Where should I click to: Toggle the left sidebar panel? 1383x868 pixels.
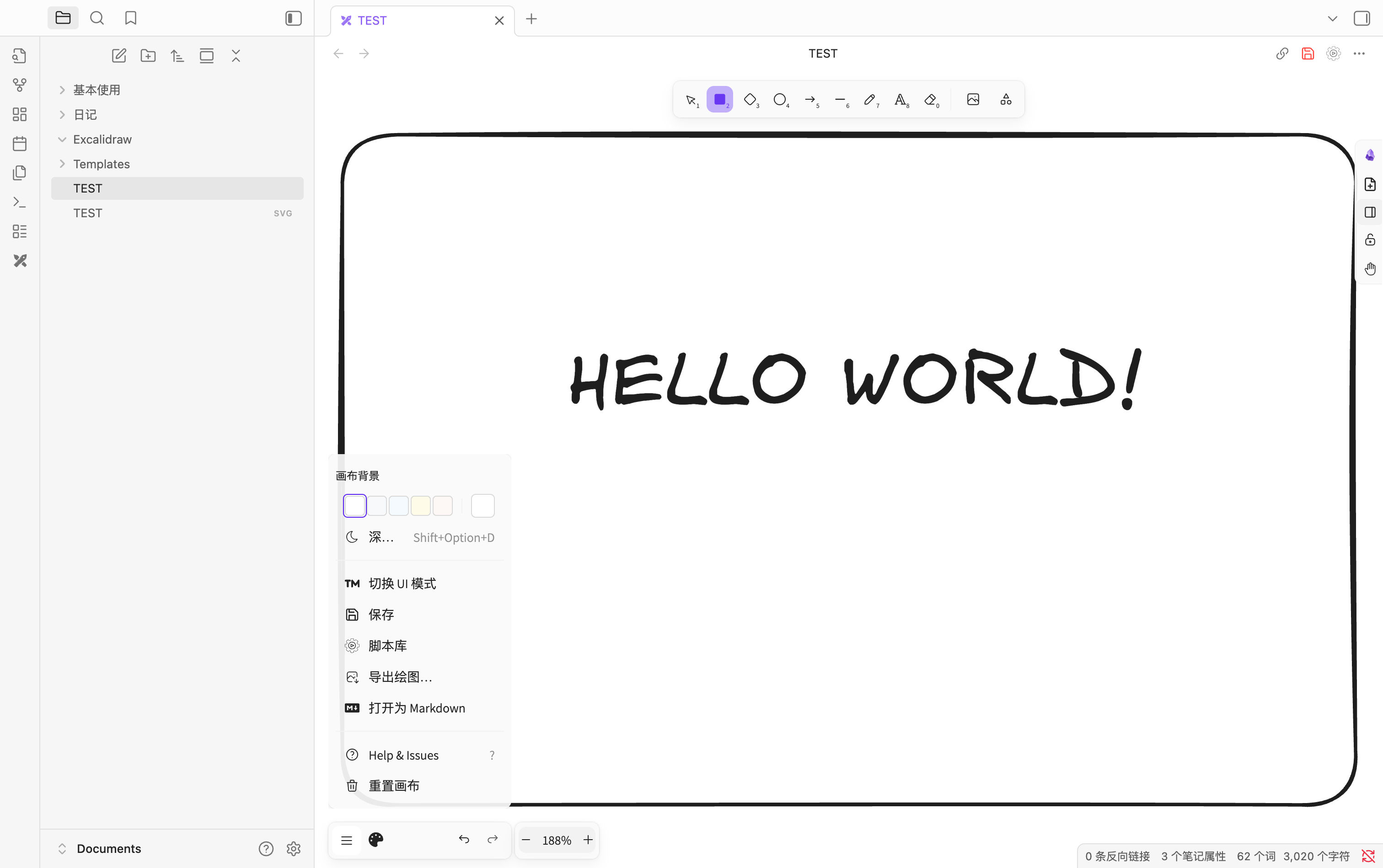(x=293, y=18)
